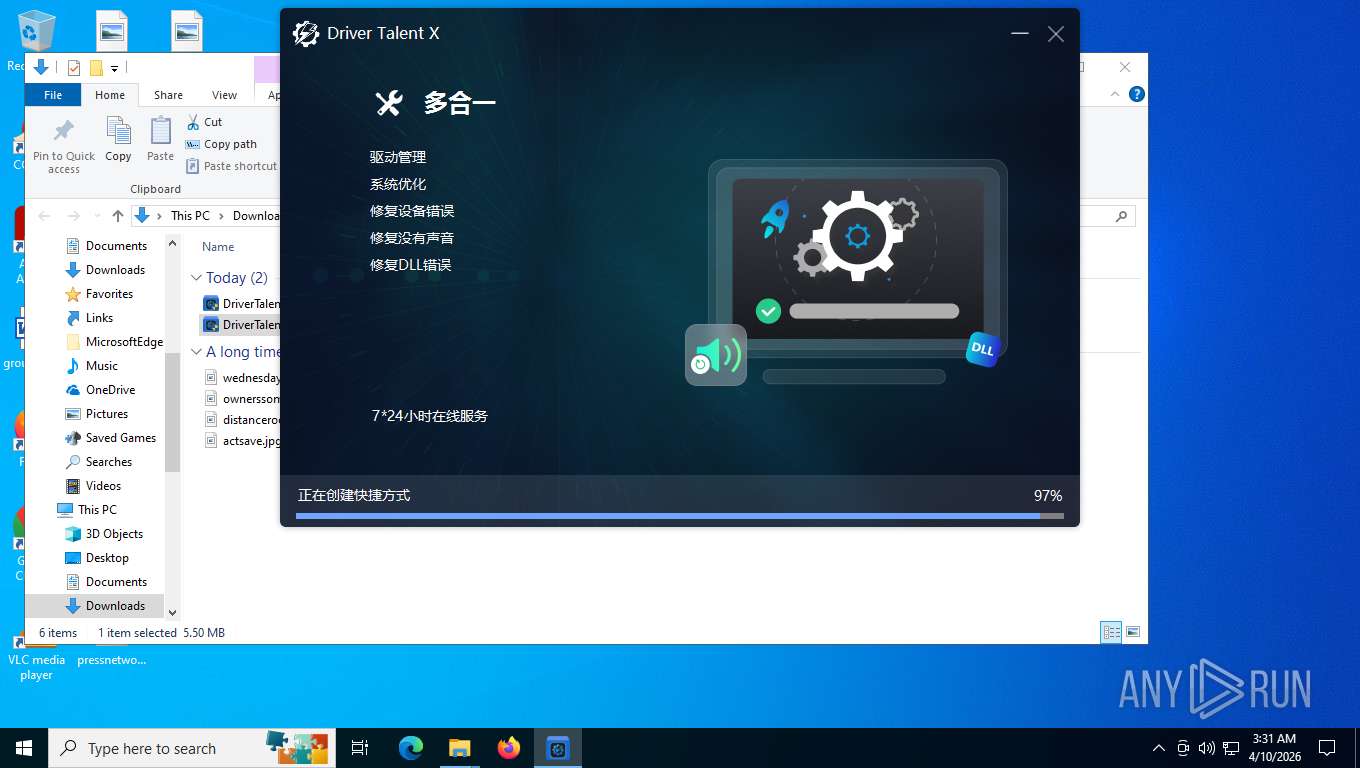Image resolution: width=1360 pixels, height=768 pixels.
Task: Click This PC in the address bar
Action: tap(190, 216)
